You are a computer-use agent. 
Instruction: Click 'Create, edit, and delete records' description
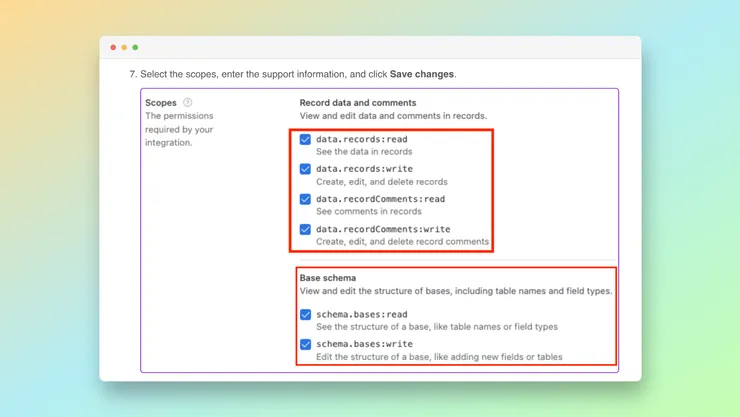382,182
